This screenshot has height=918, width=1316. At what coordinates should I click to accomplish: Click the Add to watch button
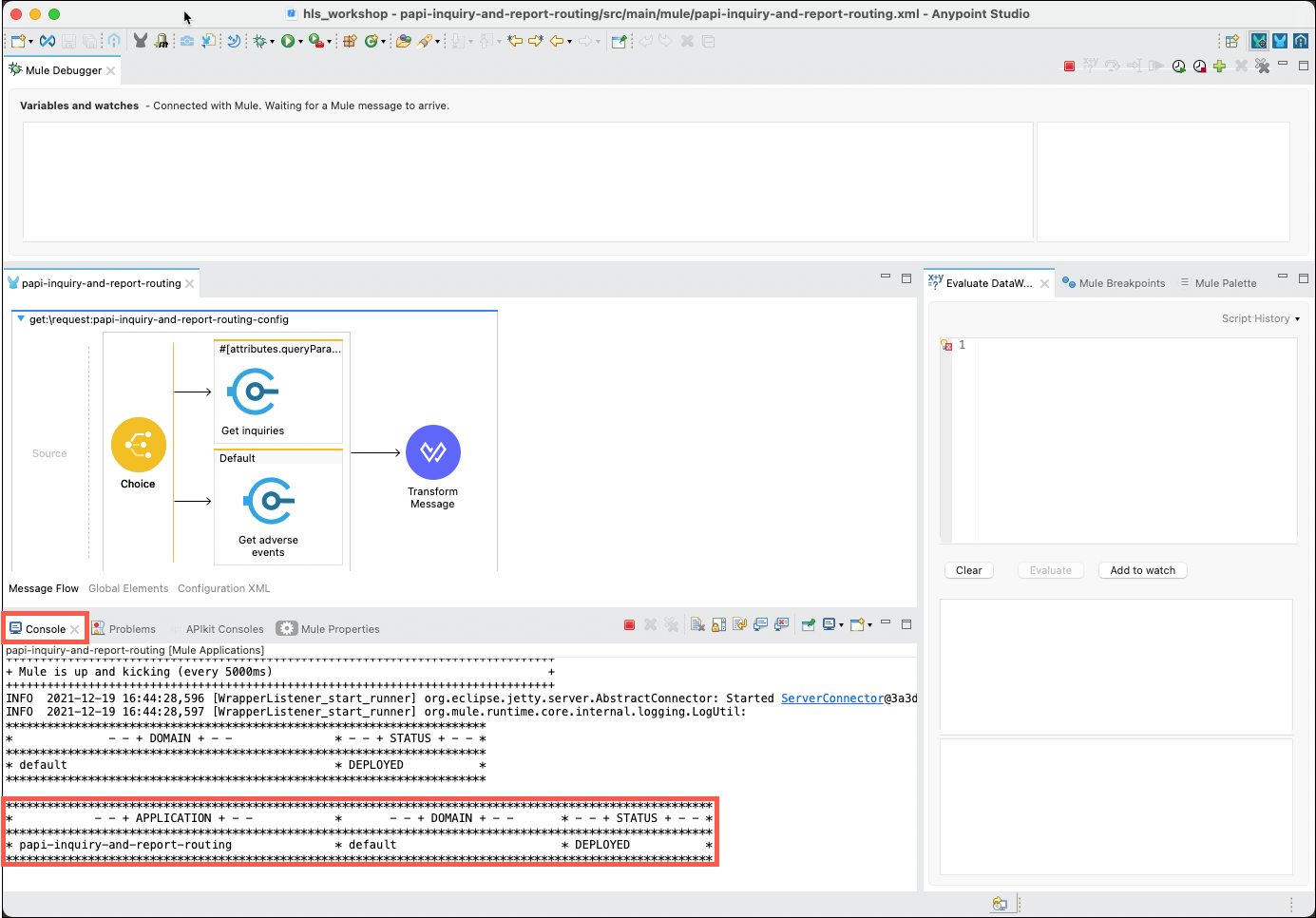tap(1143, 570)
